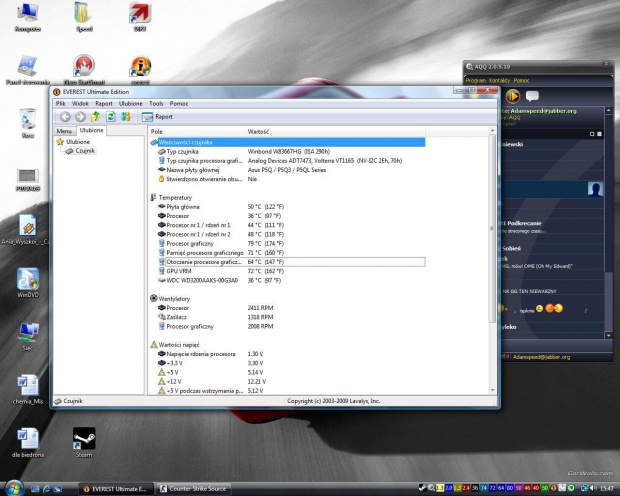Open the Report wizard from toolbar
Image resolution: width=620 pixels, height=496 pixels.
[157, 117]
